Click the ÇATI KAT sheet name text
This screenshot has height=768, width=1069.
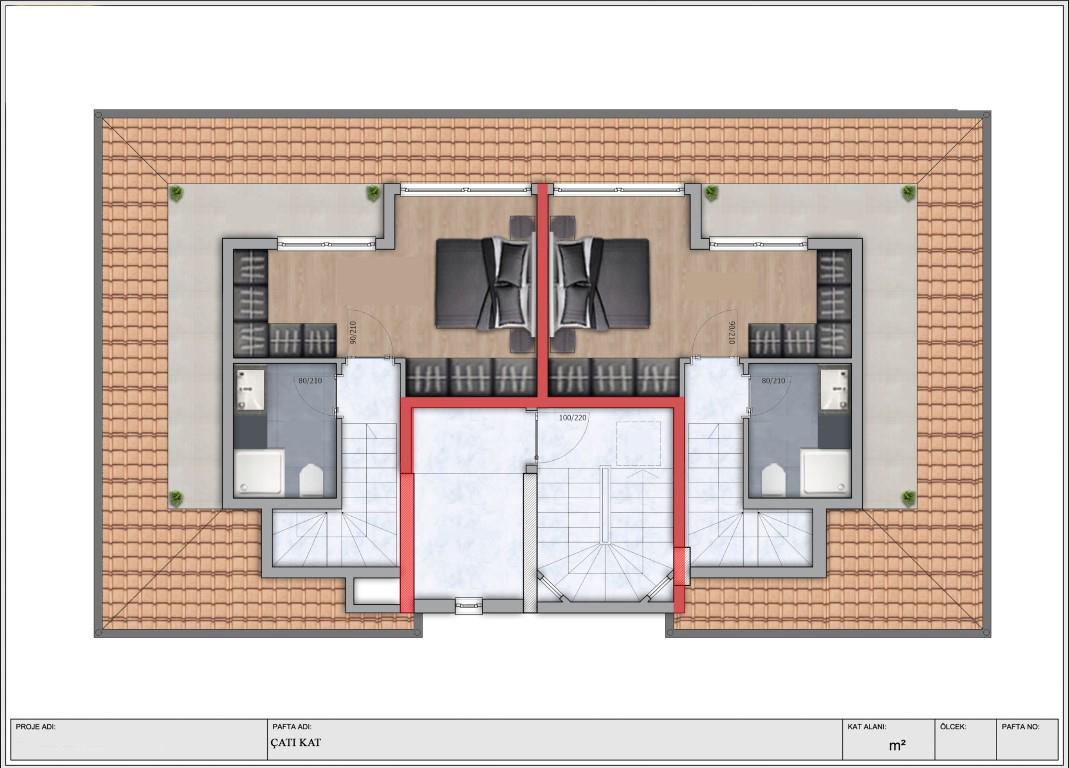[x=296, y=743]
